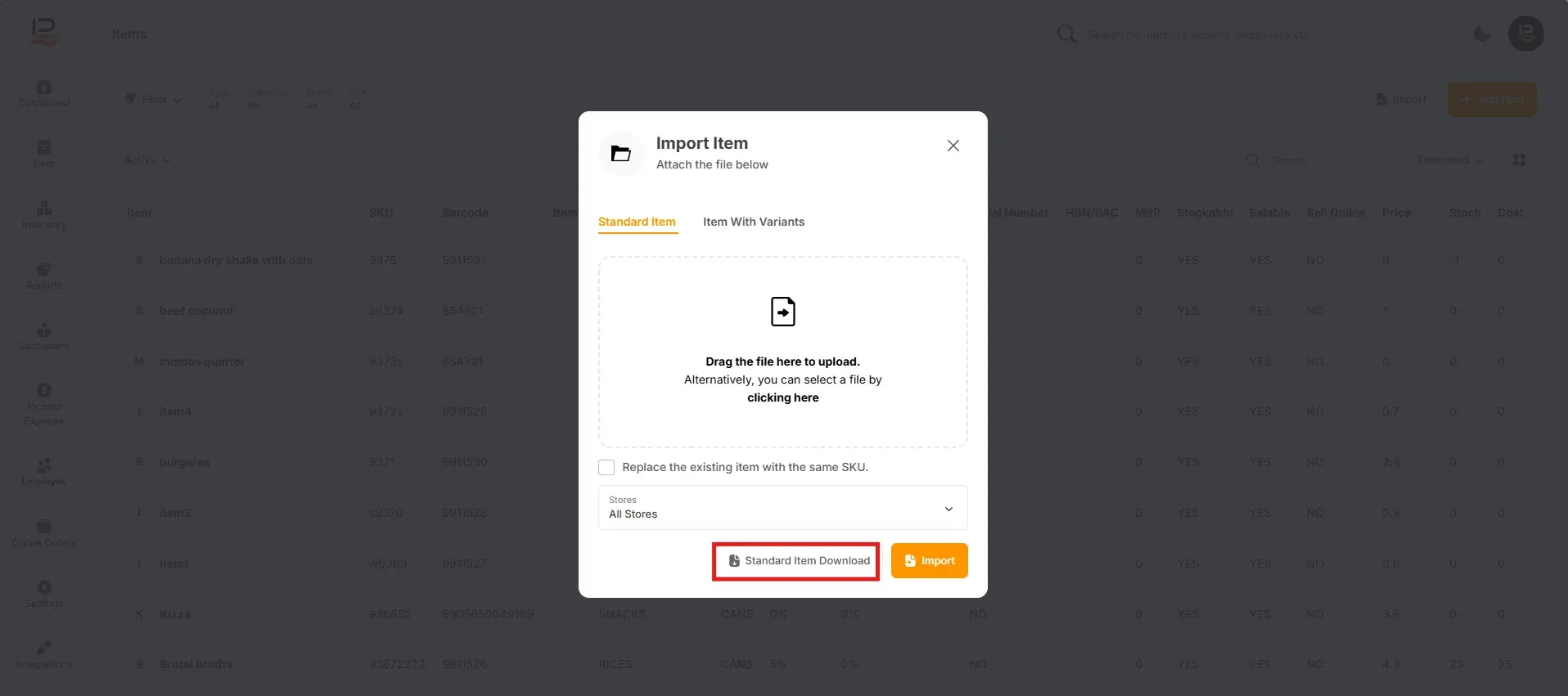Image resolution: width=1568 pixels, height=696 pixels.
Task: Close the Import Item dialog
Action: [x=953, y=146]
